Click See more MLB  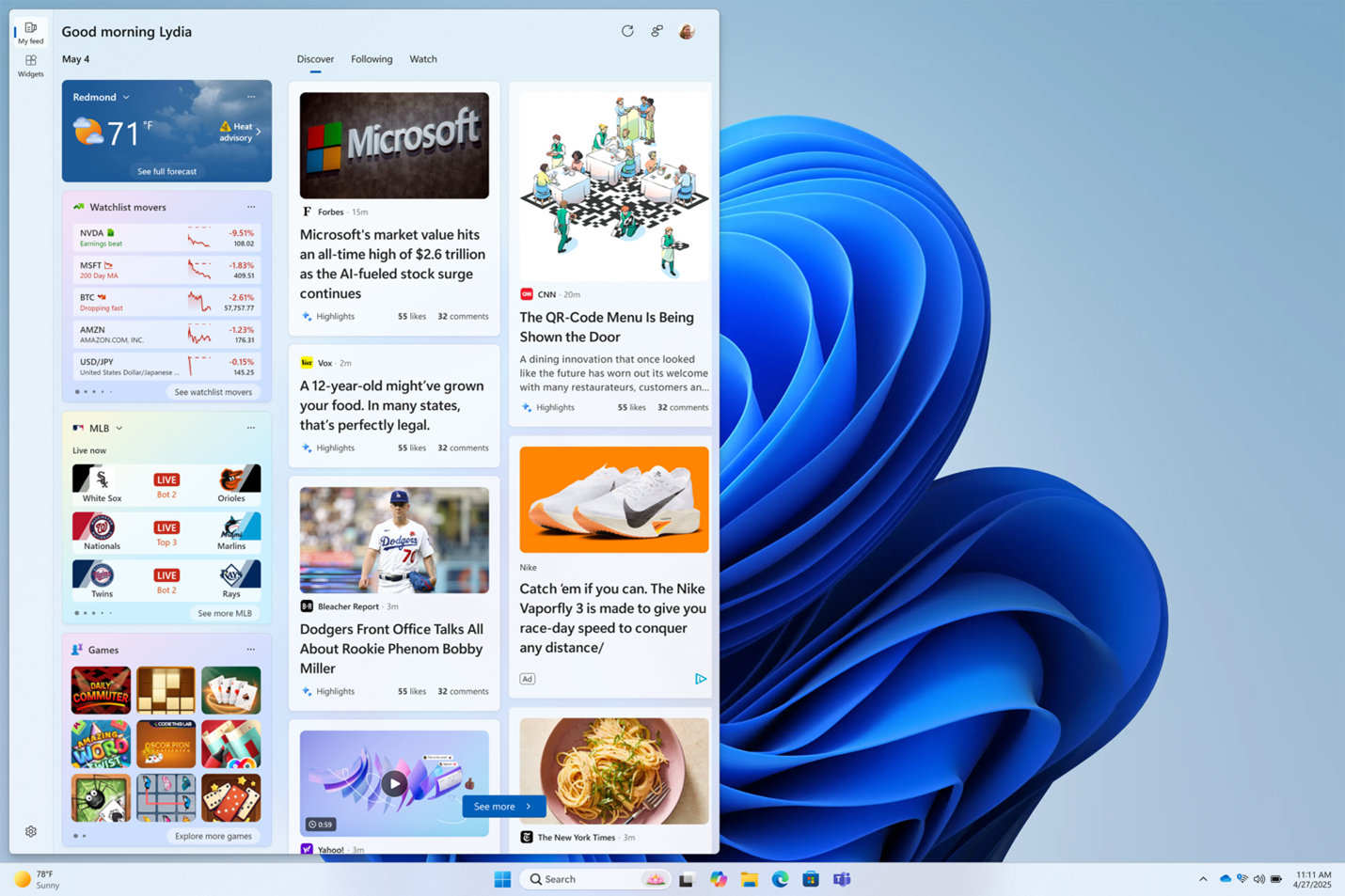coord(225,612)
